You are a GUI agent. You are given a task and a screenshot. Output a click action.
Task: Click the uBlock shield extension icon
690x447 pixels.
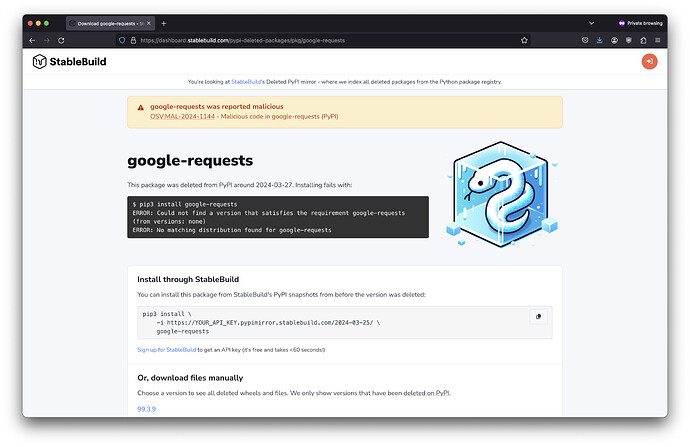(628, 40)
